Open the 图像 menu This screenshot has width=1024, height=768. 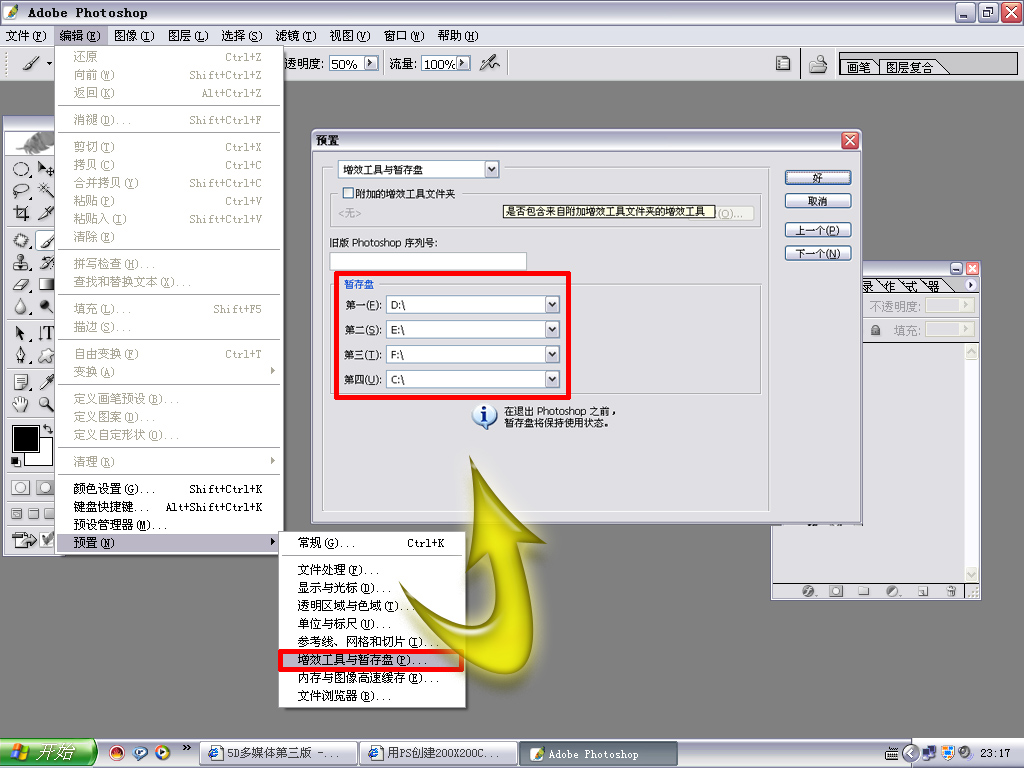(x=134, y=36)
